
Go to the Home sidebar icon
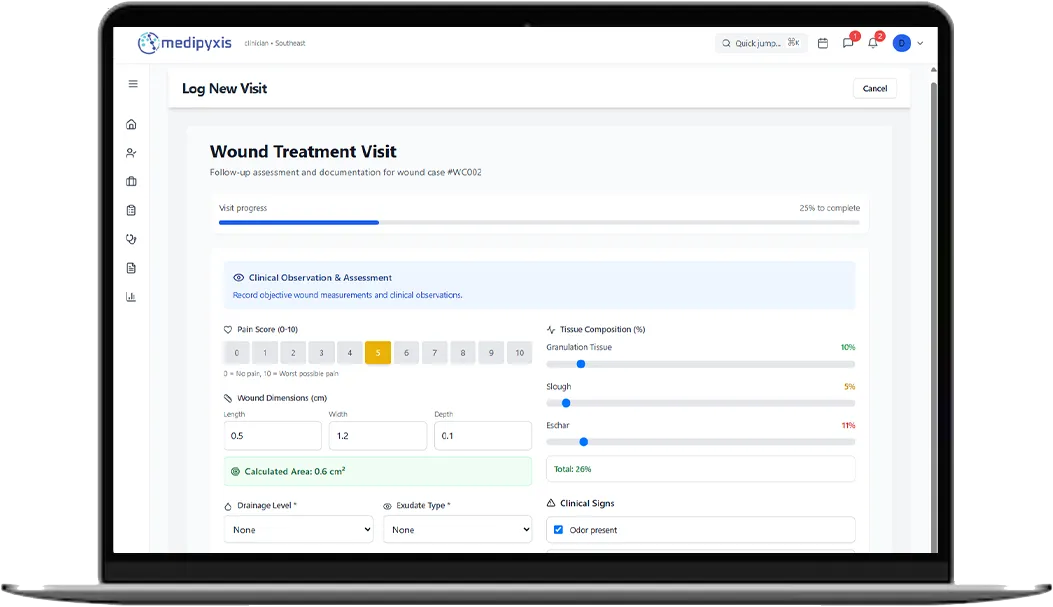(x=132, y=124)
